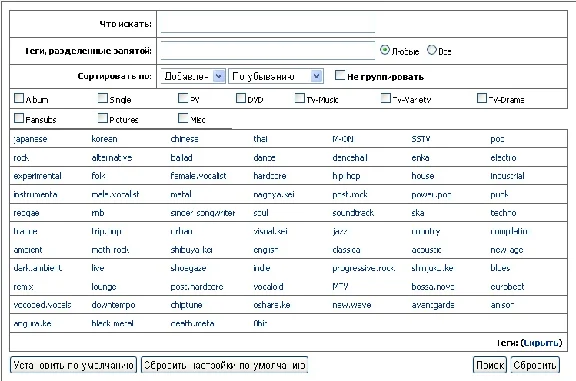
Task: Focus the comma-separated tags input field
Action: click(268, 51)
